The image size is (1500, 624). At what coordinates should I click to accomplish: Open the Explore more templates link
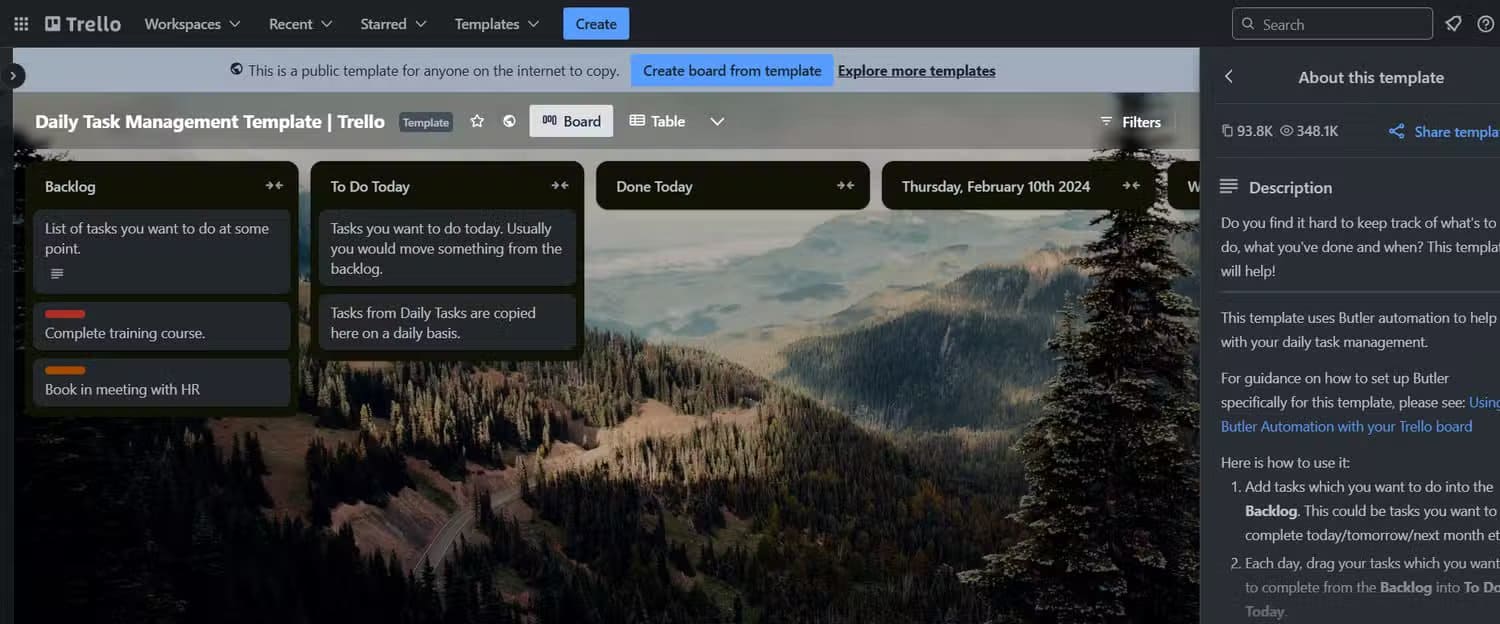(916, 70)
